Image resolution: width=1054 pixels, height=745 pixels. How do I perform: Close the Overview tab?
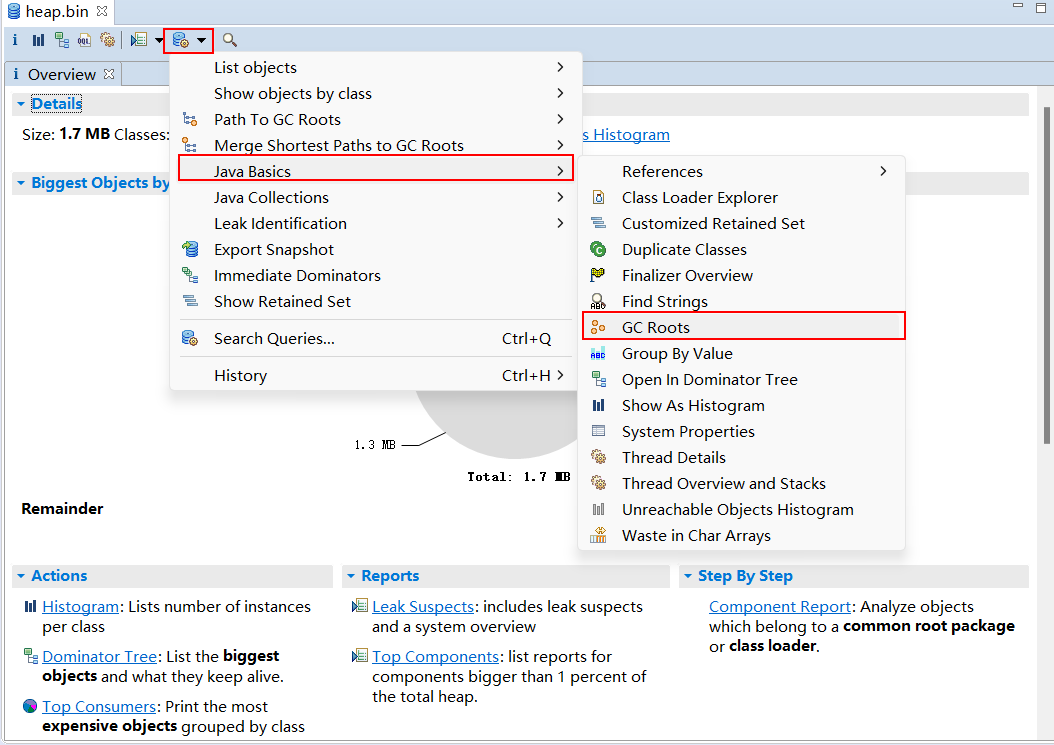point(109,73)
